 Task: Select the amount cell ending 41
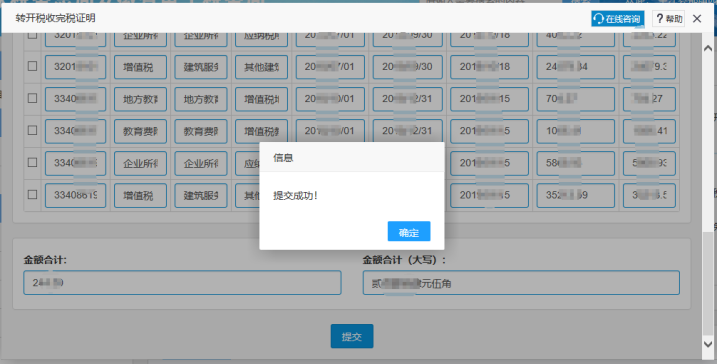(649, 131)
